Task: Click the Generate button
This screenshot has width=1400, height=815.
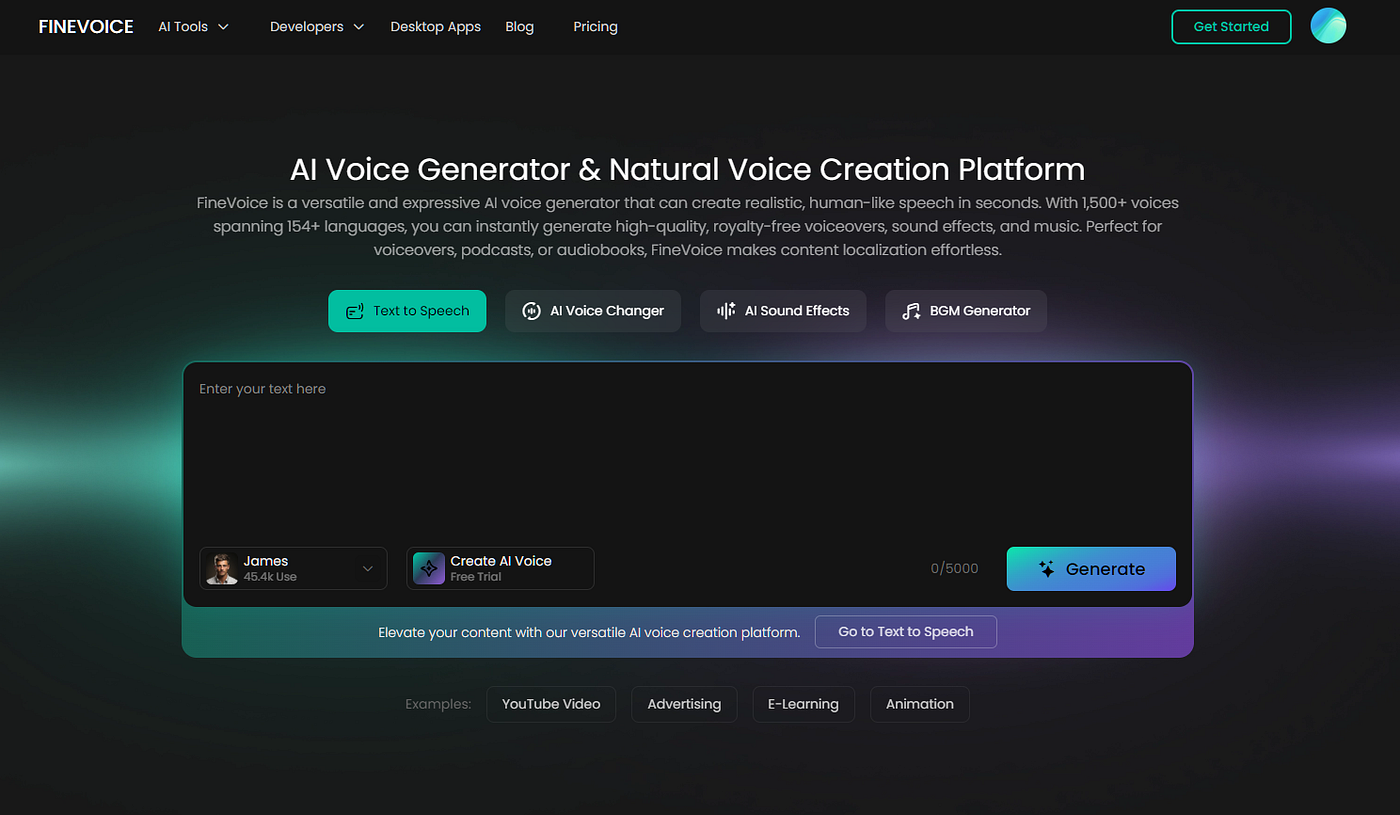Action: (1091, 569)
